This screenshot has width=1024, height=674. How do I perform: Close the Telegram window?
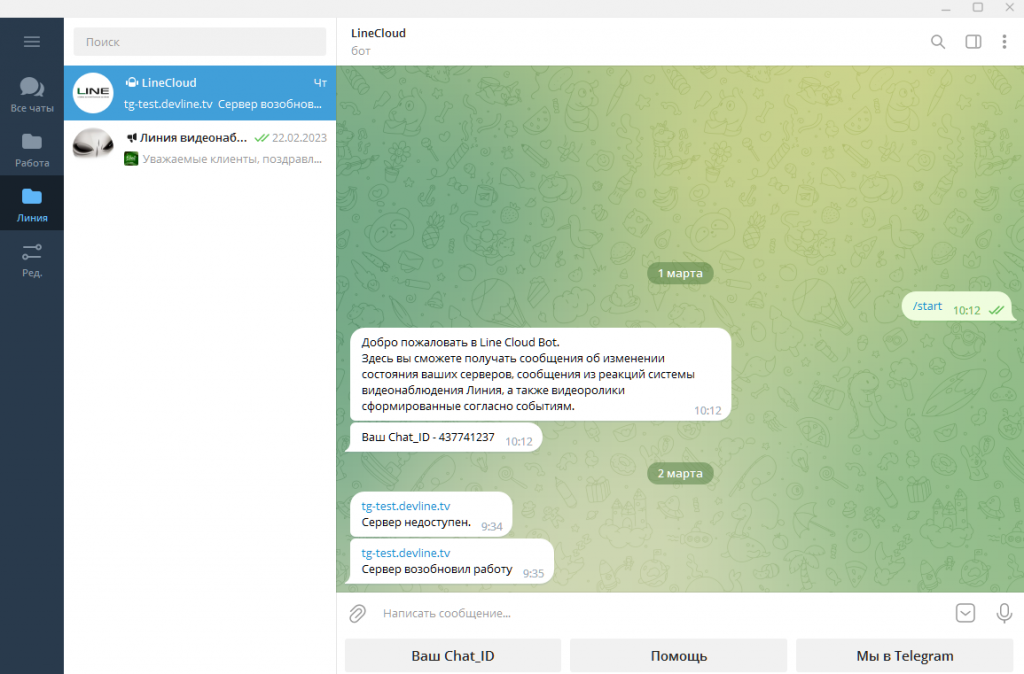click(x=1009, y=8)
